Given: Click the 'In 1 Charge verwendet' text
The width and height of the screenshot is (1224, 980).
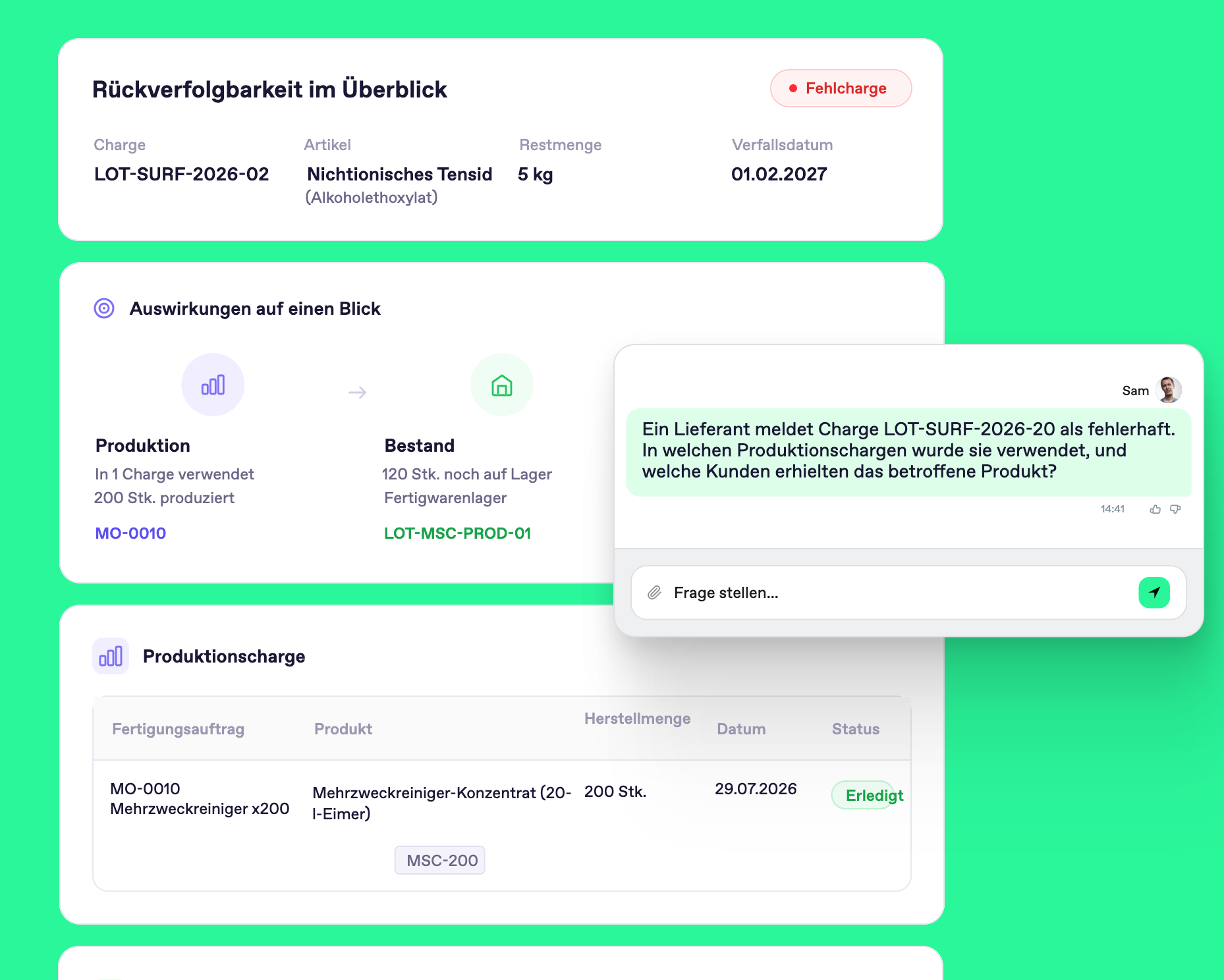Looking at the screenshot, I should tap(175, 474).
